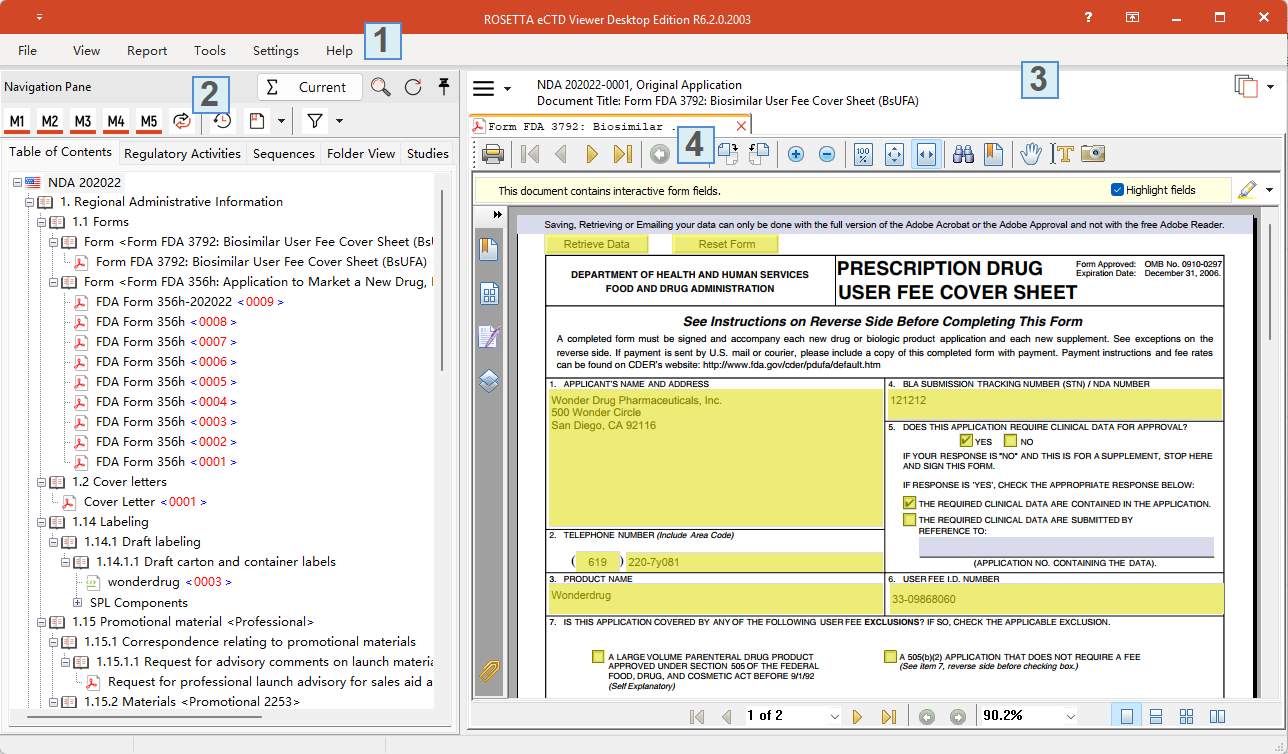Collapse 1.2 Cover letters node
This screenshot has width=1288, height=754.
coord(42,482)
